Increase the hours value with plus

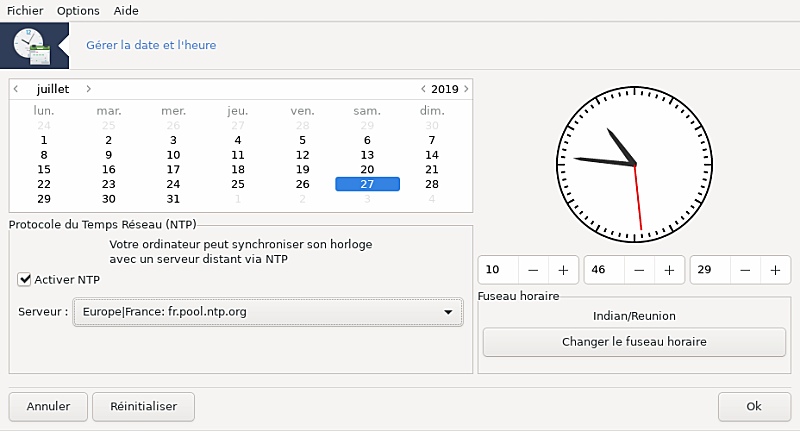(x=563, y=270)
